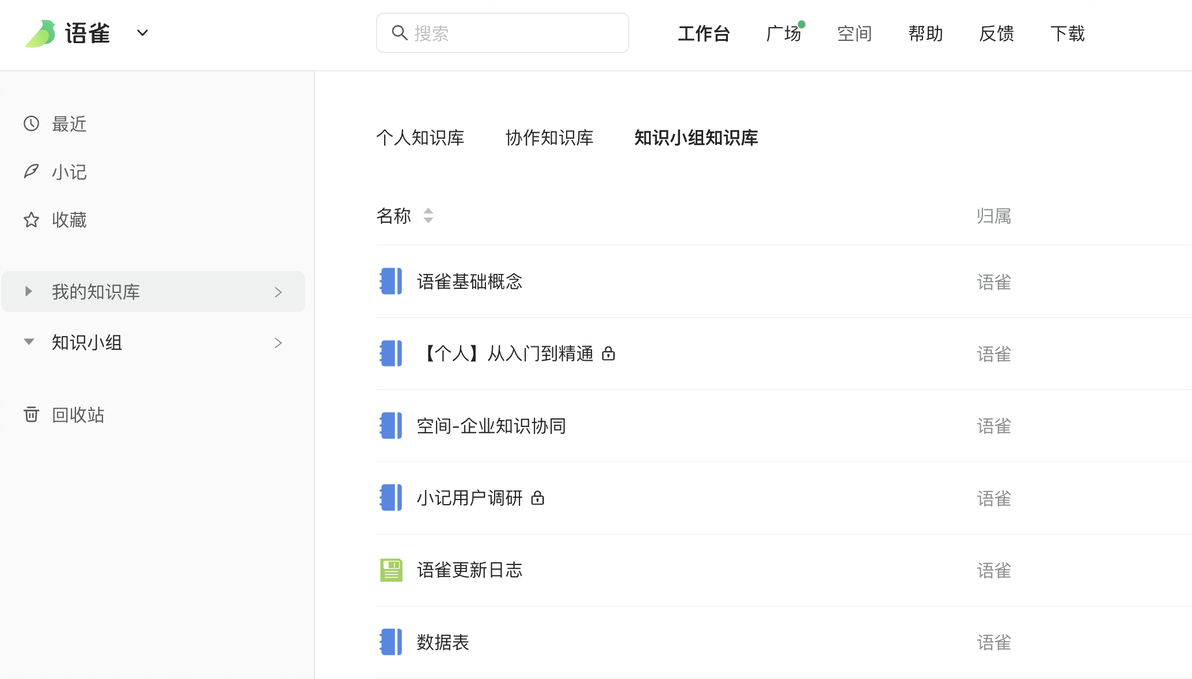Open 最近 in the sidebar
Viewport: 1192px width, 679px height.
click(69, 124)
